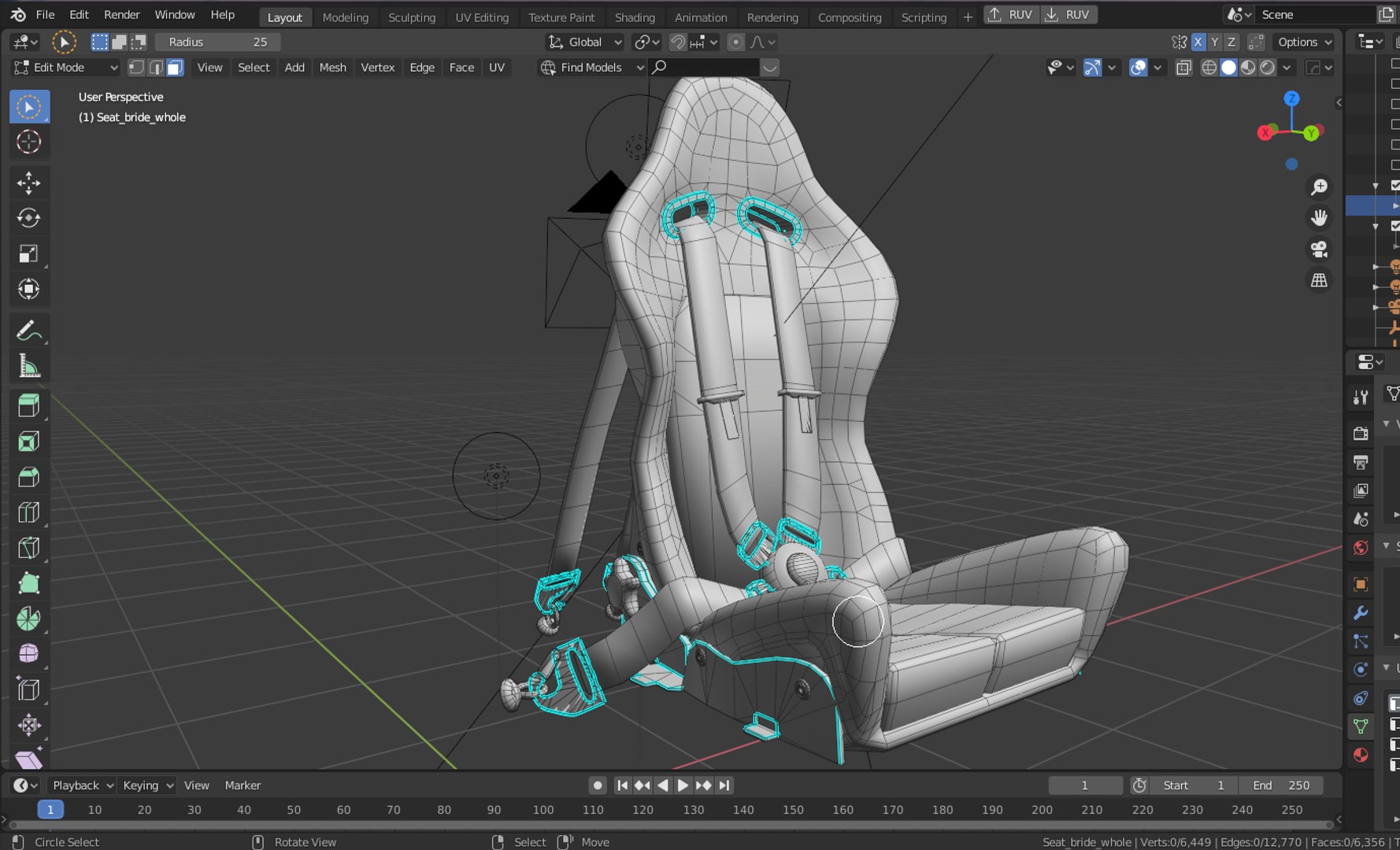1400x850 pixels.
Task: Toggle proportional editing
Action: coord(735,42)
